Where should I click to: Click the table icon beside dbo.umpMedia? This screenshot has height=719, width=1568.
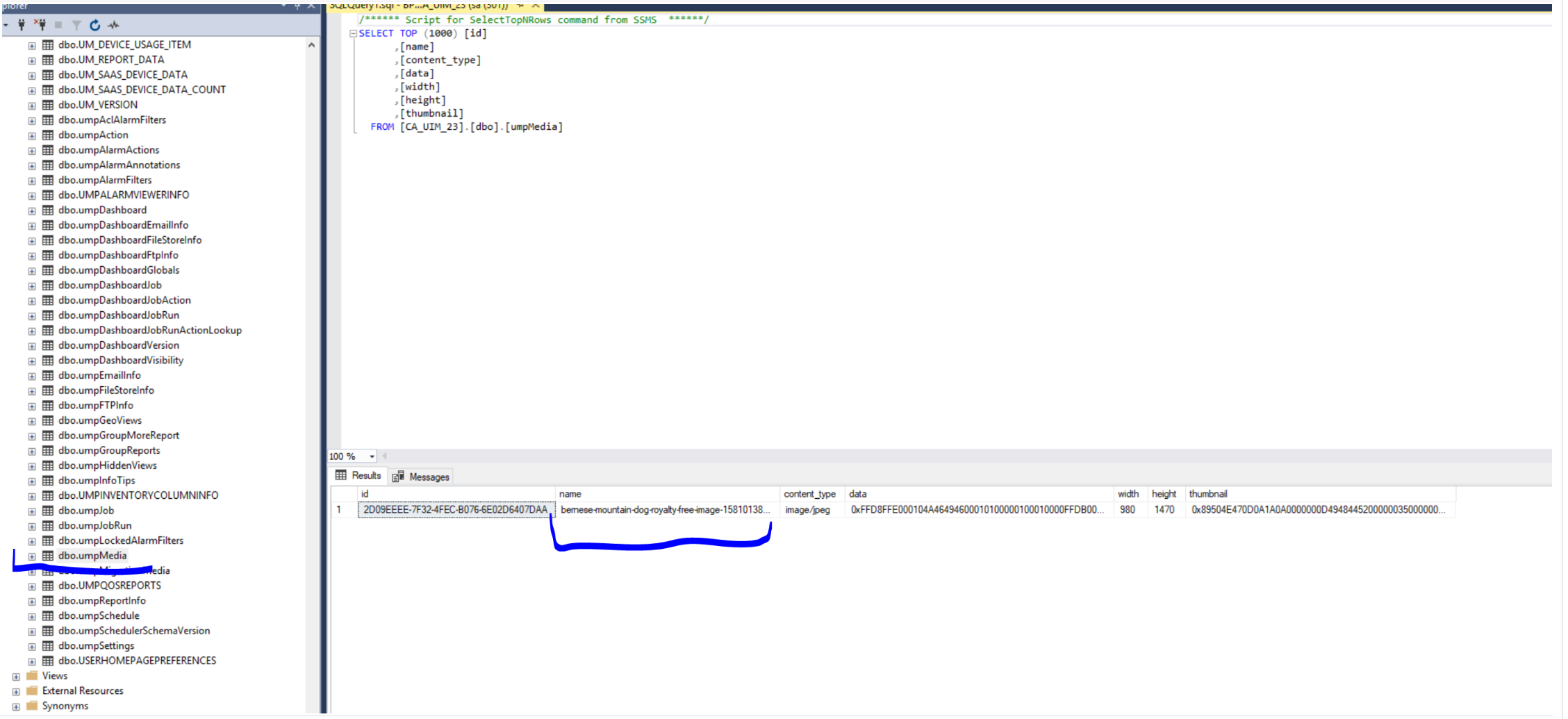click(x=48, y=556)
